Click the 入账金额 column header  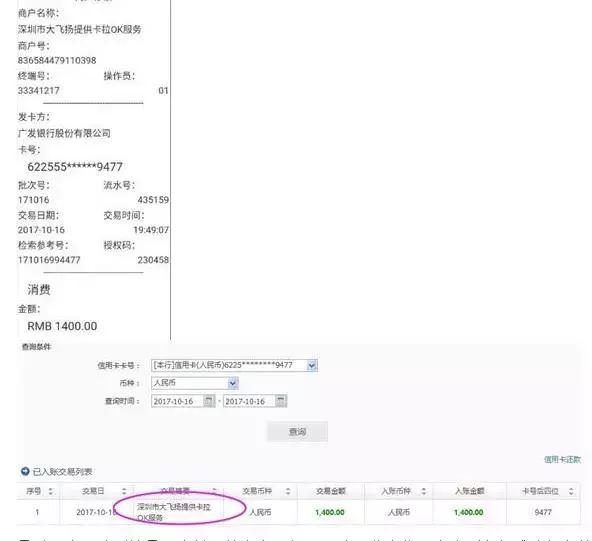coord(469,491)
